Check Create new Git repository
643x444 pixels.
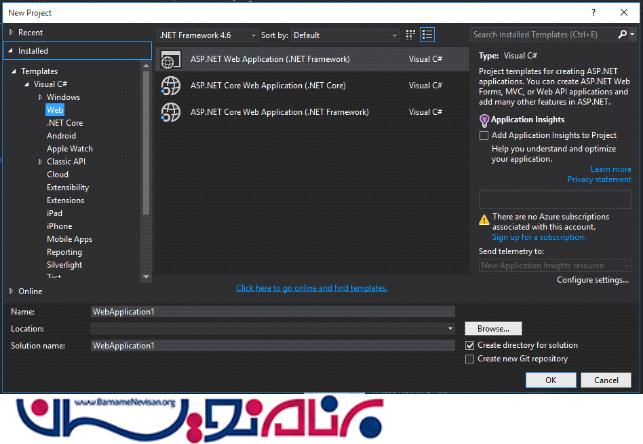click(470, 359)
